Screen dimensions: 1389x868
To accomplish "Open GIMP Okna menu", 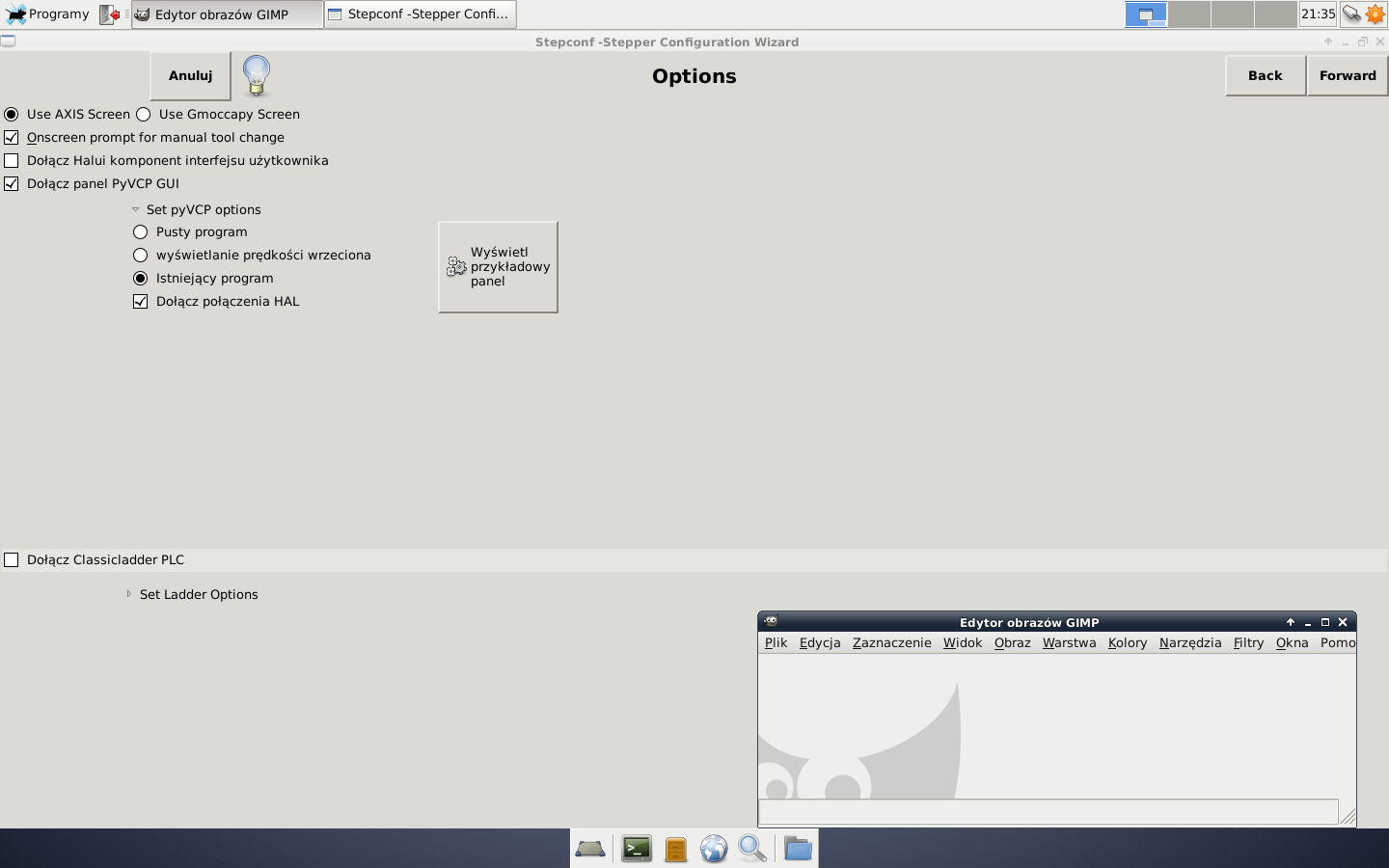I will pyautogui.click(x=1292, y=642).
